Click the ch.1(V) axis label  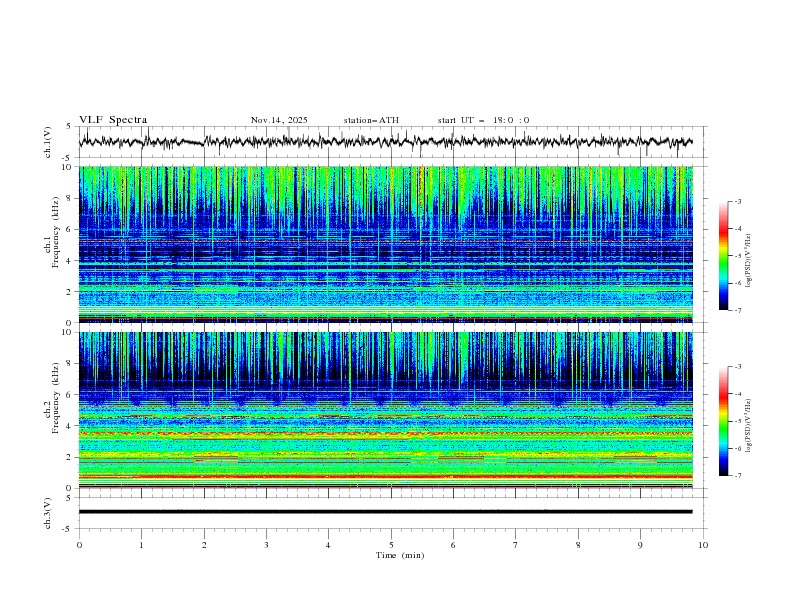coord(48,142)
